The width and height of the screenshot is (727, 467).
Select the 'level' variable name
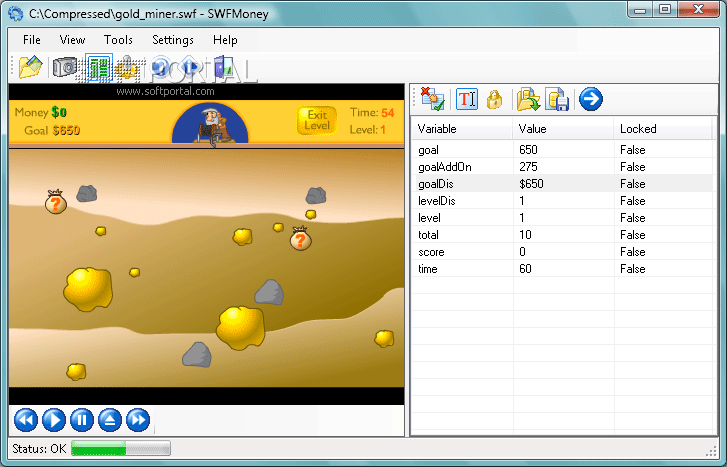click(x=429, y=218)
